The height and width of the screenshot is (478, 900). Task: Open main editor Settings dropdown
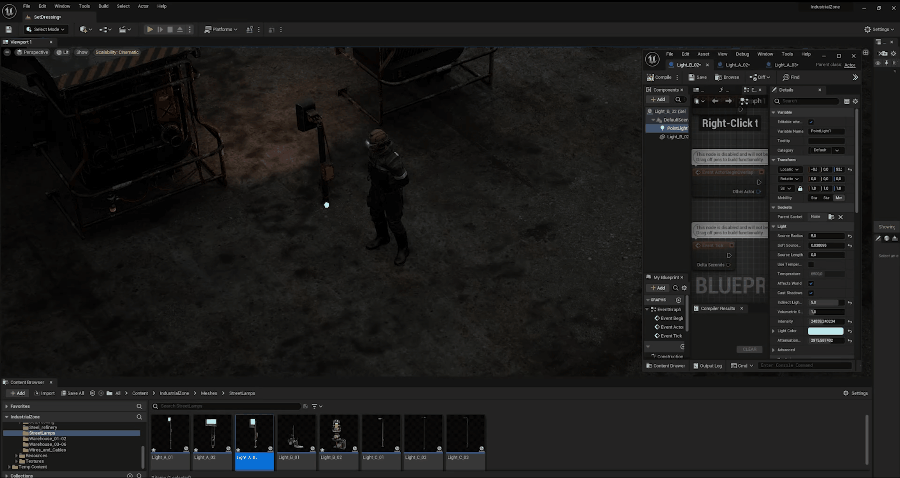pos(879,29)
